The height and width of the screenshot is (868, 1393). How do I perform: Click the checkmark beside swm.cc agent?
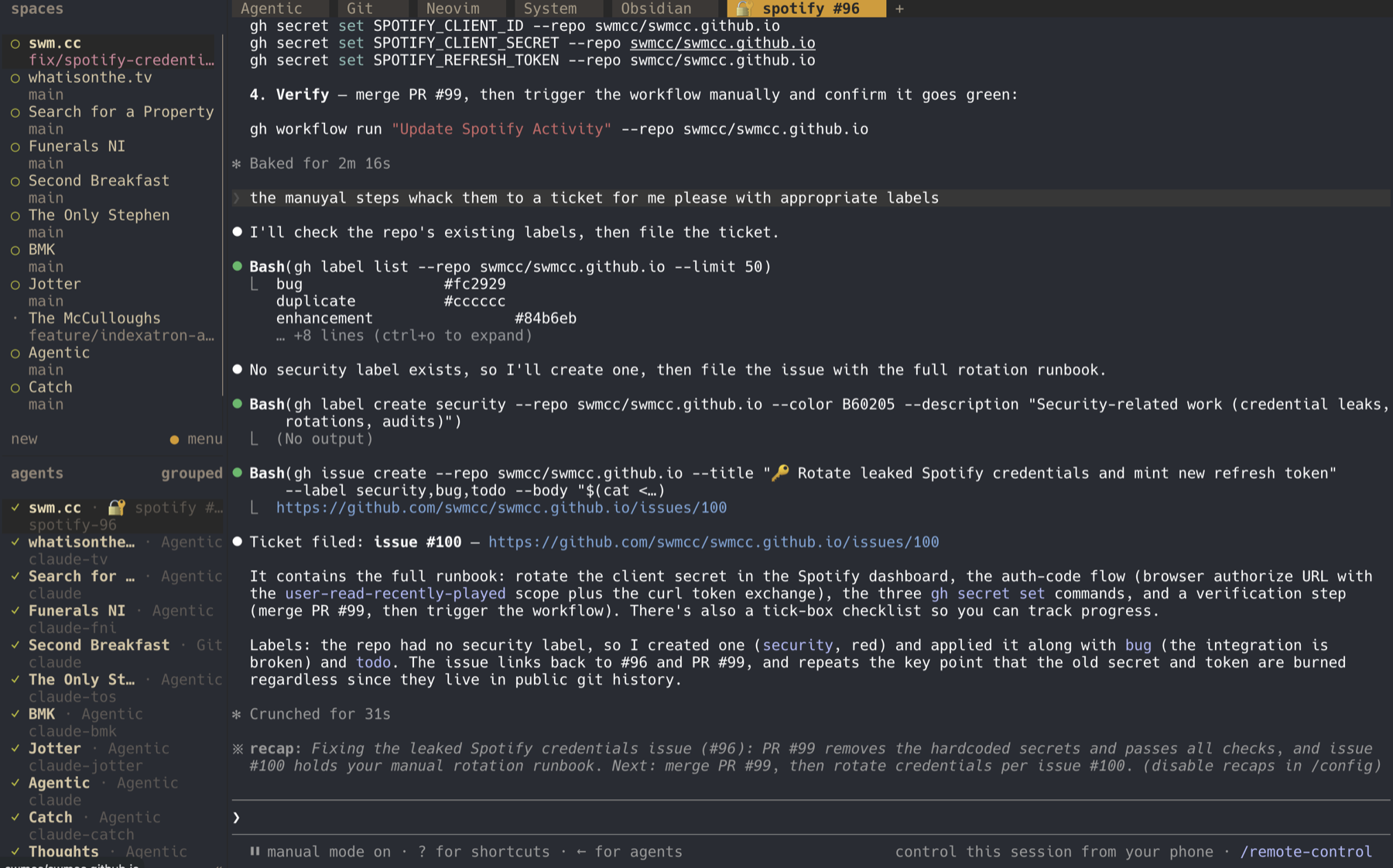[15, 507]
